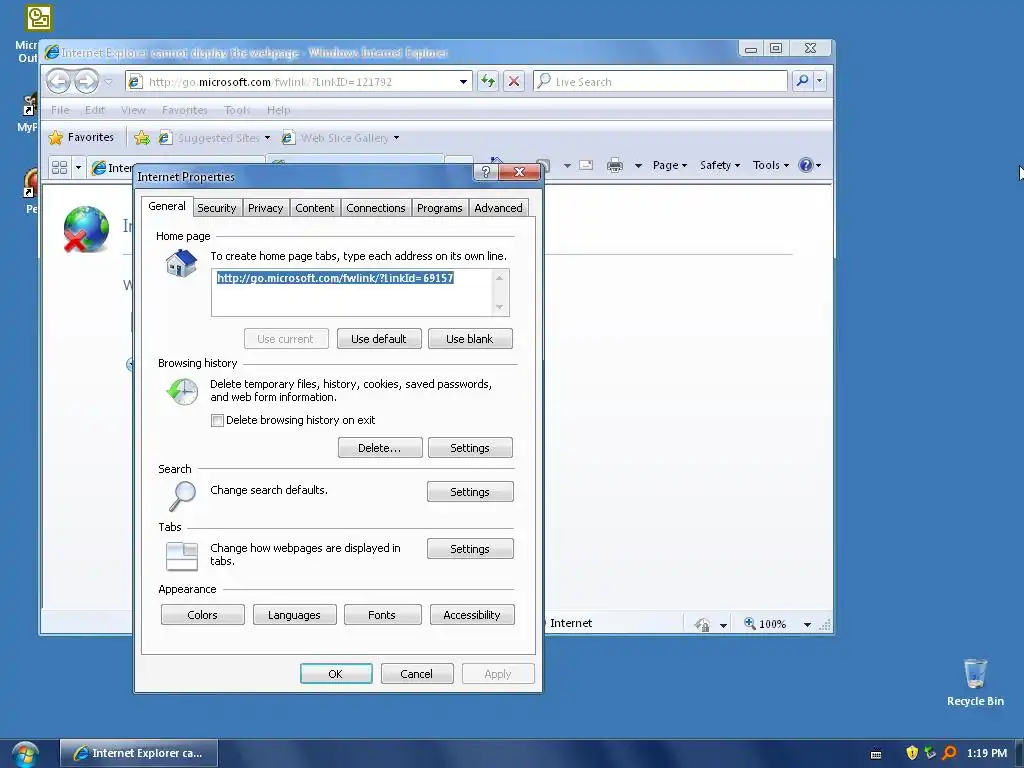The width and height of the screenshot is (1024, 768).
Task: Click the Print icon in the command bar
Action: 615,165
